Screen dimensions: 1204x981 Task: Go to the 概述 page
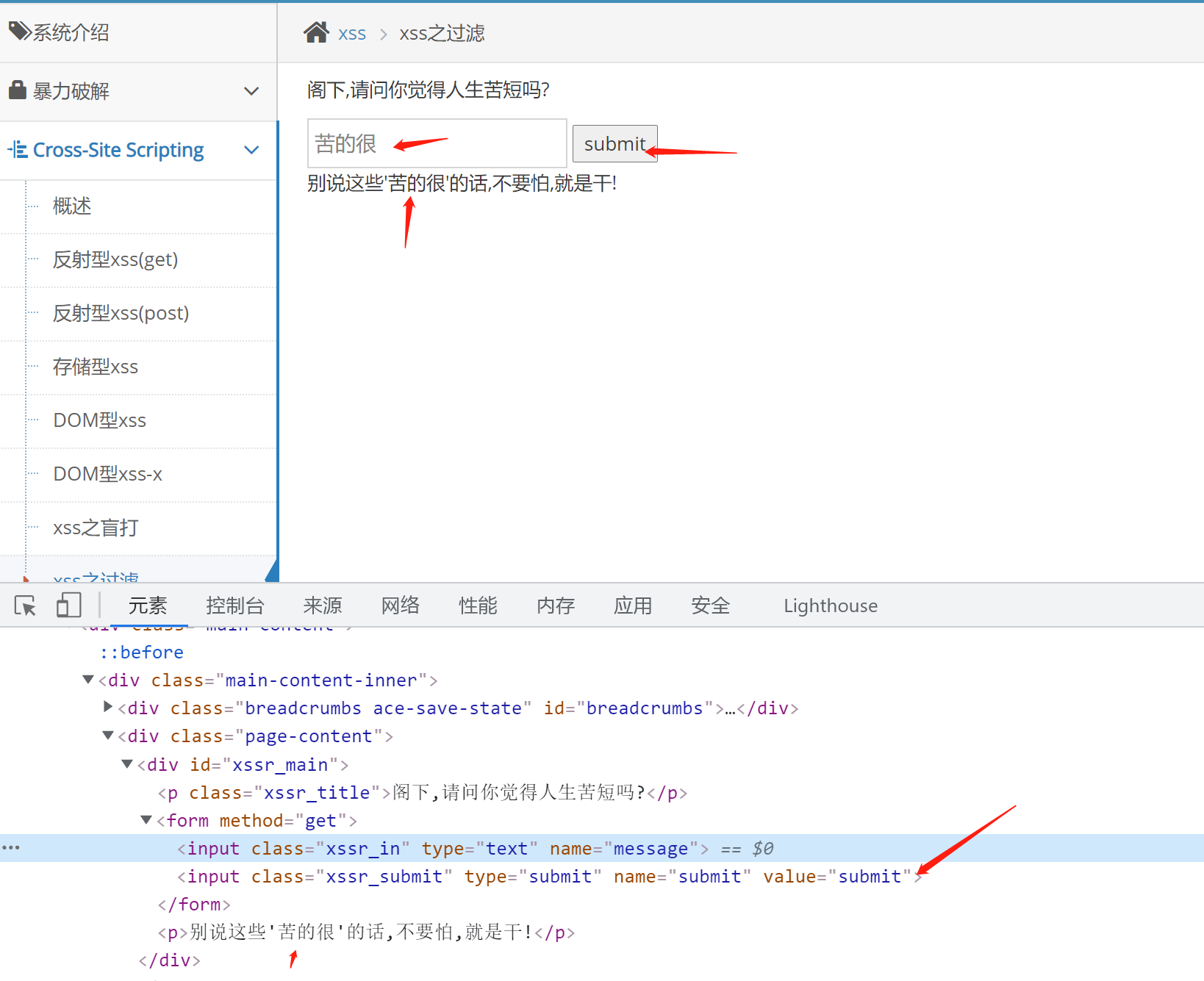72,206
